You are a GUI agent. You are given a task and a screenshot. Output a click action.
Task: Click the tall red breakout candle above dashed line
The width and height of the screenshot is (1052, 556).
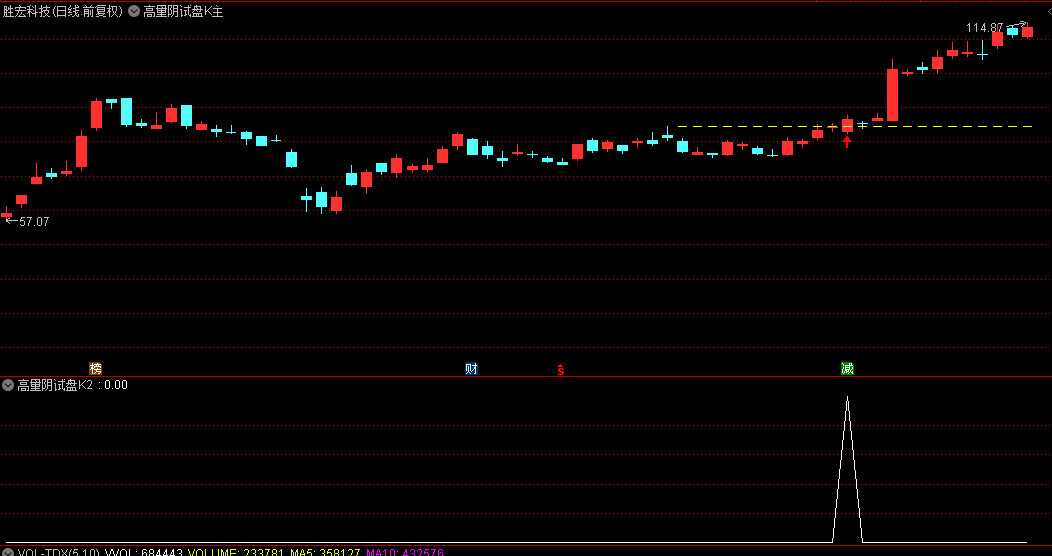(x=892, y=91)
